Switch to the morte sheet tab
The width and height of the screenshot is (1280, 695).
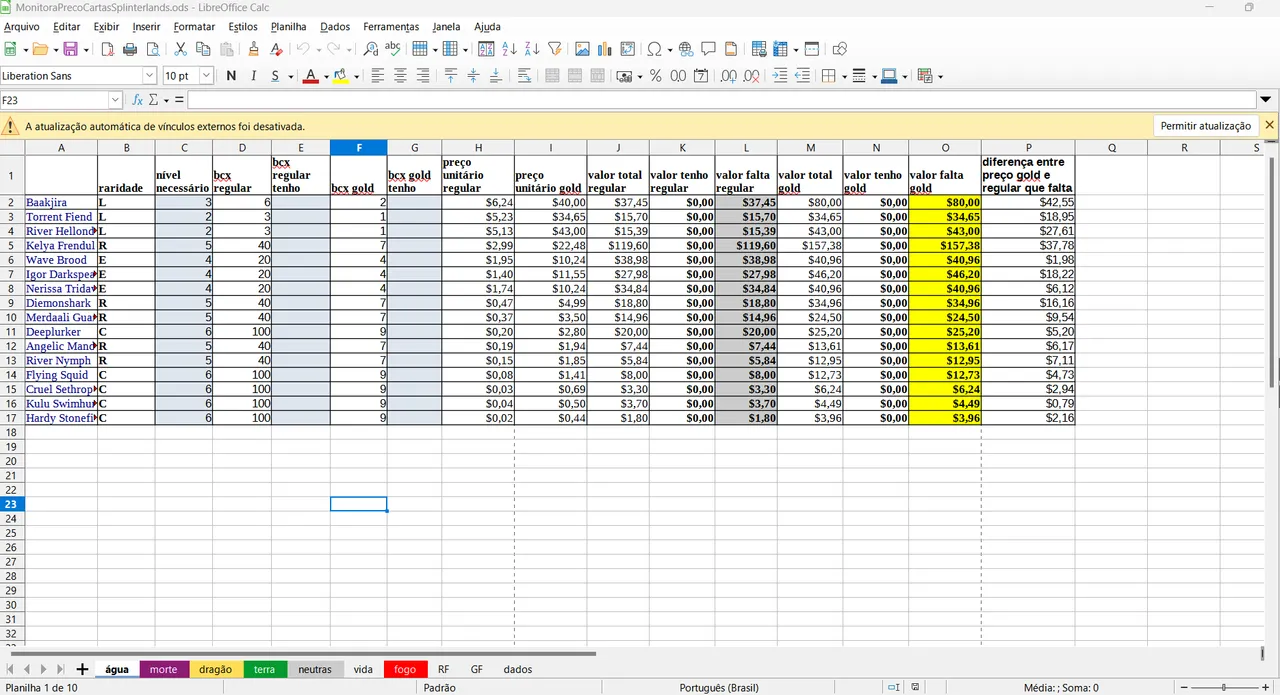click(163, 669)
